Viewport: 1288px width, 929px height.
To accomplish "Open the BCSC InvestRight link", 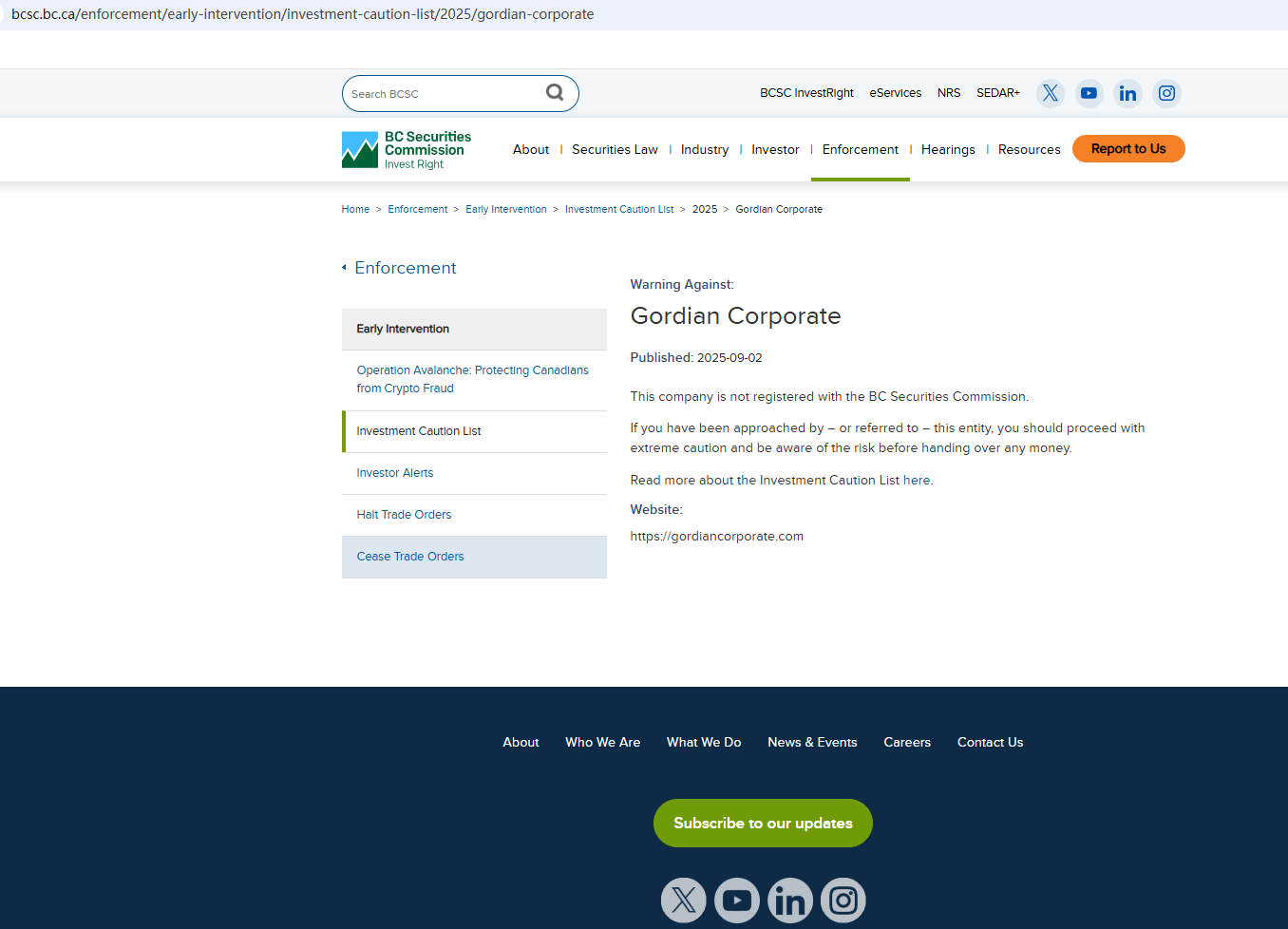I will coord(806,93).
